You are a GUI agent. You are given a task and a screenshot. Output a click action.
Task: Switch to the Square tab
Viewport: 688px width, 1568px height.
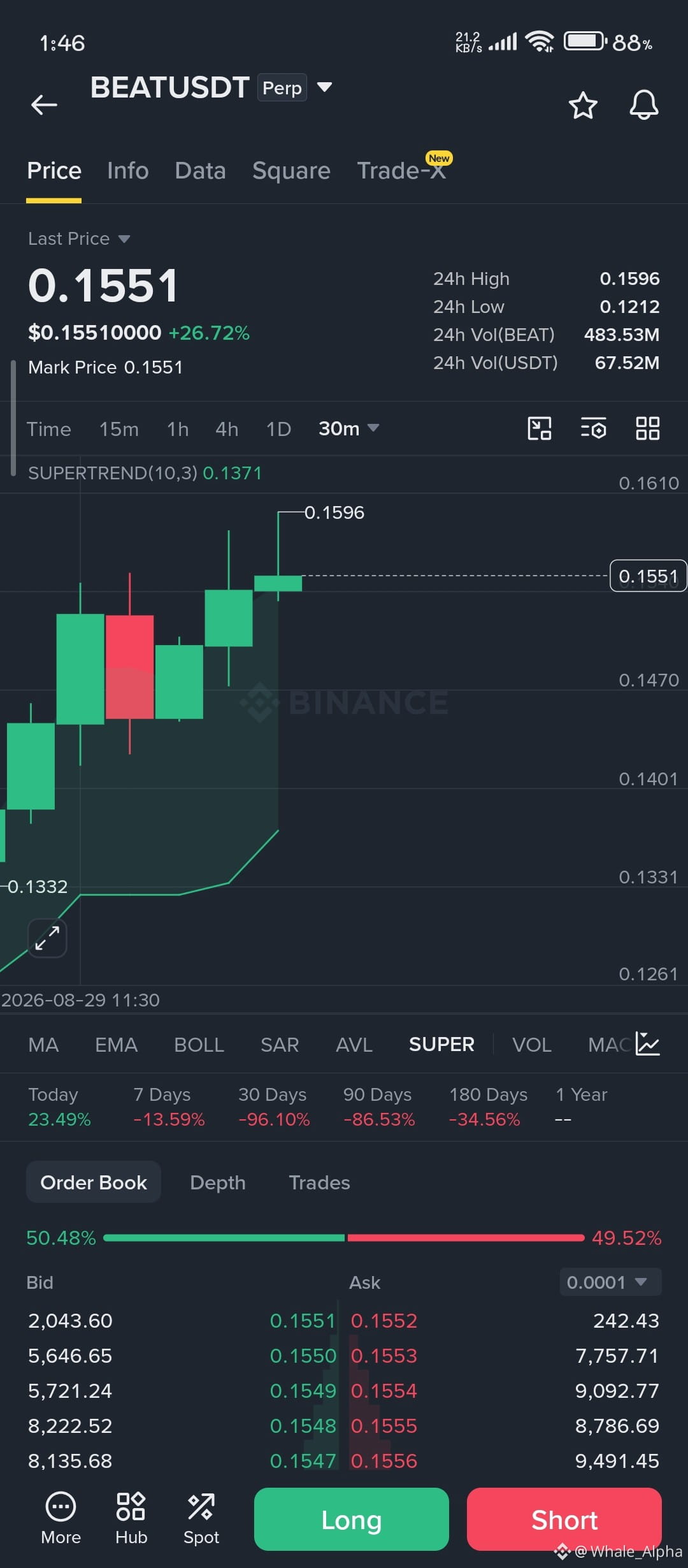[291, 171]
